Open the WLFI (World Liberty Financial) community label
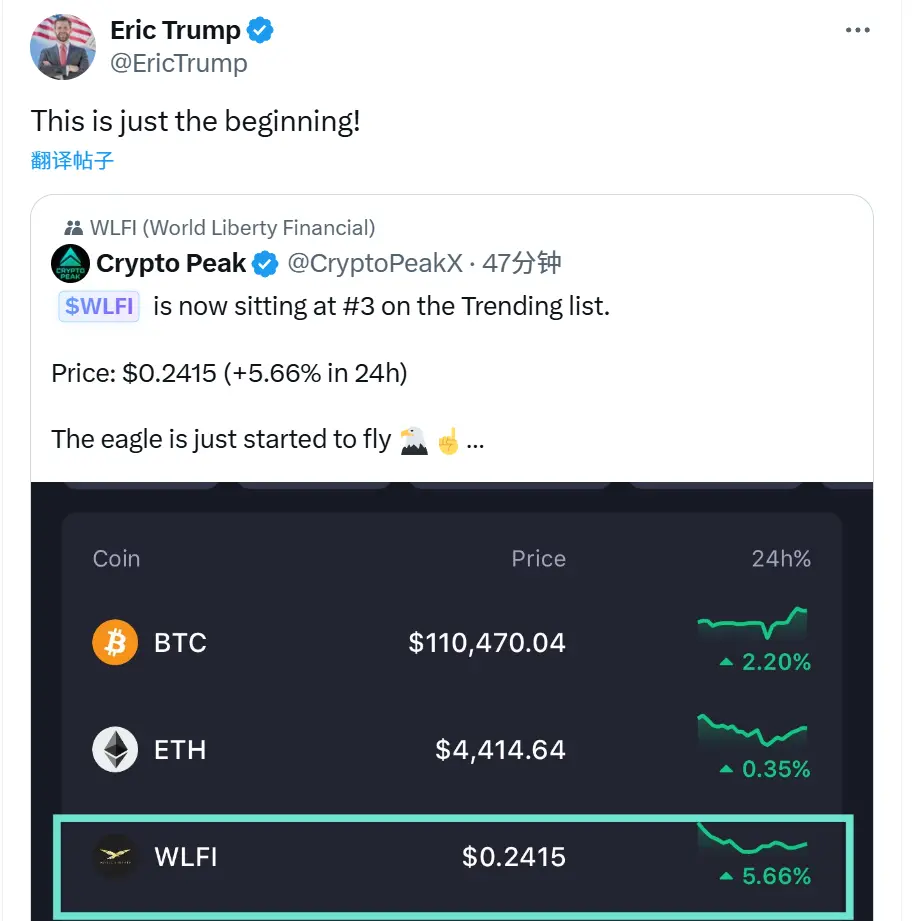The height and width of the screenshot is (921, 923). (232, 228)
